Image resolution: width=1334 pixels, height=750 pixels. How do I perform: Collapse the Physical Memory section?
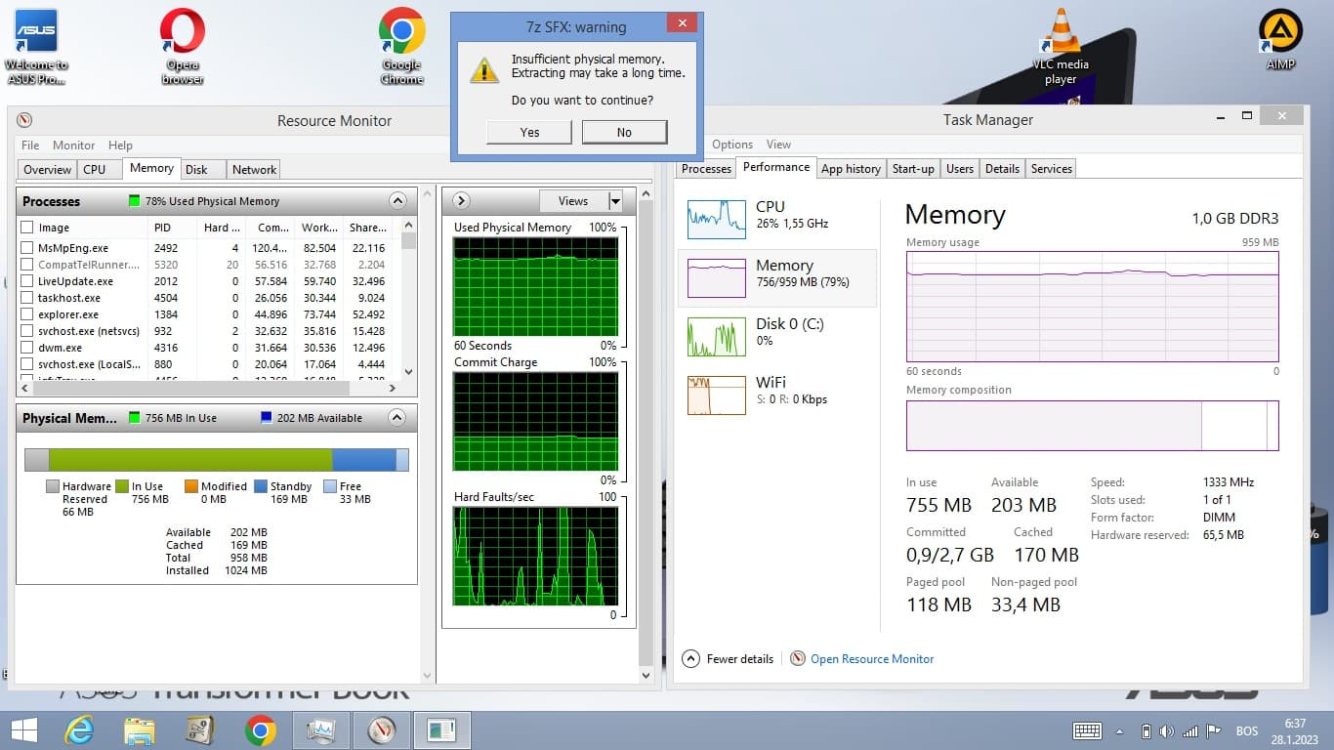click(x=397, y=418)
